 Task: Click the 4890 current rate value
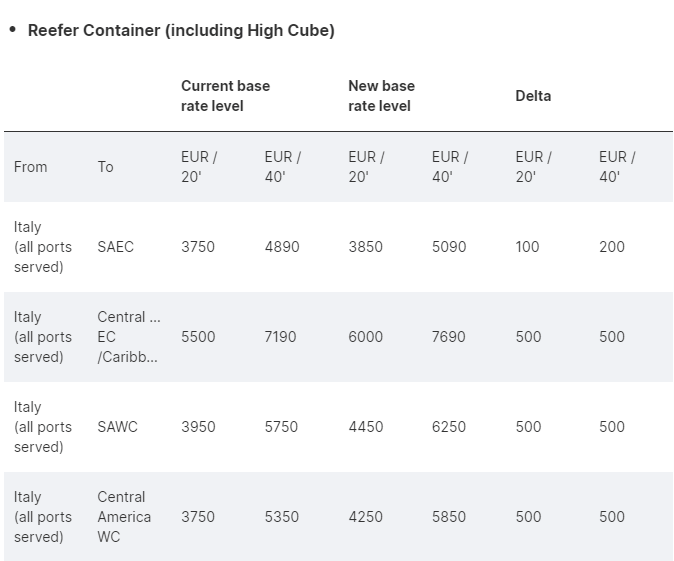[281, 247]
